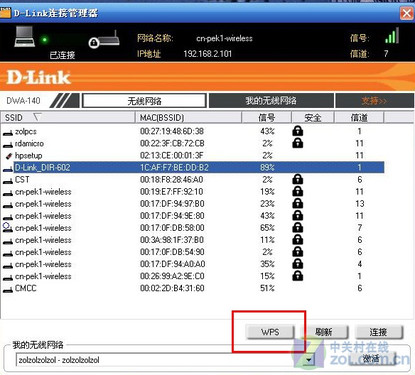Select cn-pek1-wireless with 15% signal

(x=43, y=276)
